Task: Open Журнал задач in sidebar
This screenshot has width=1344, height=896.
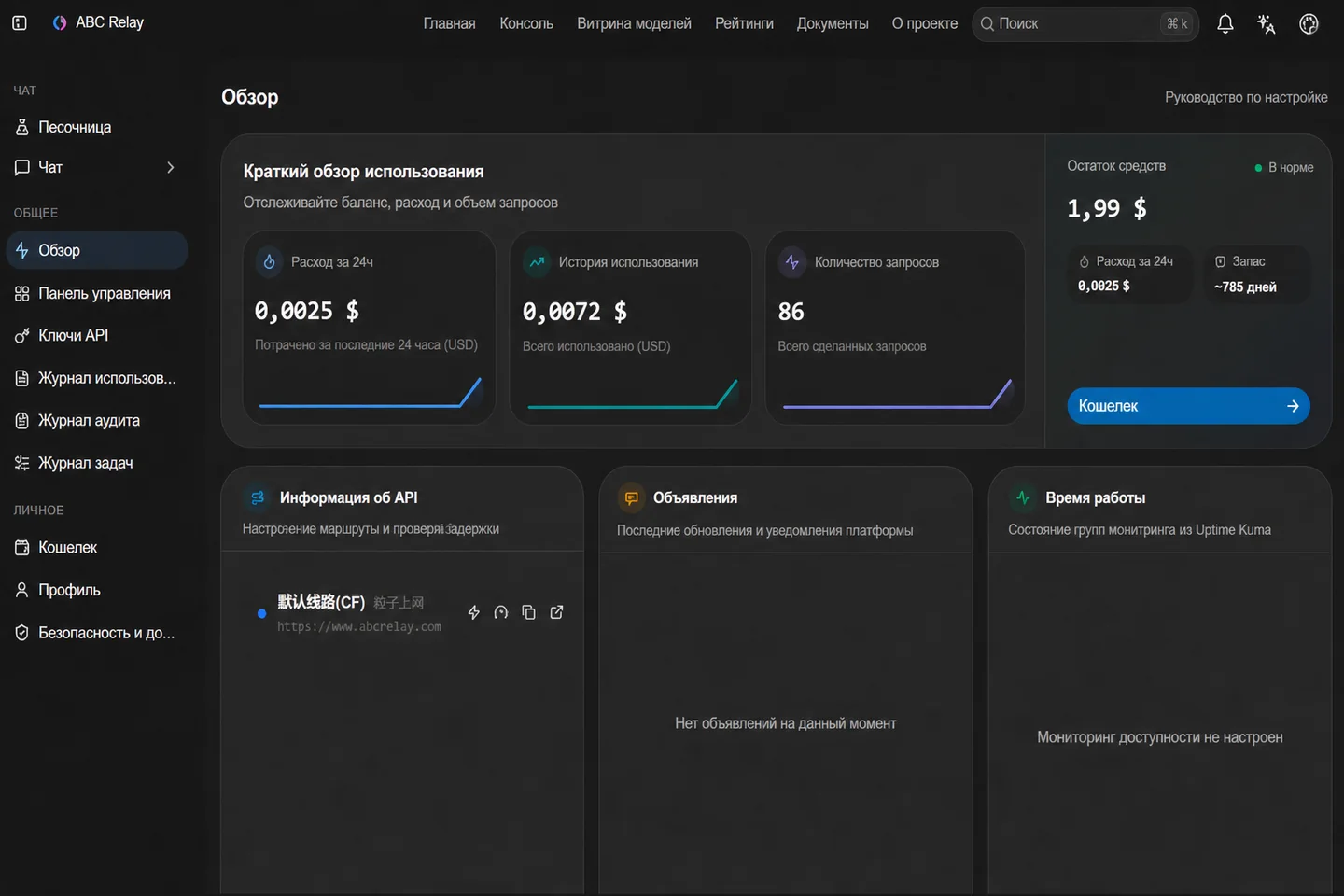Action: [x=97, y=463]
